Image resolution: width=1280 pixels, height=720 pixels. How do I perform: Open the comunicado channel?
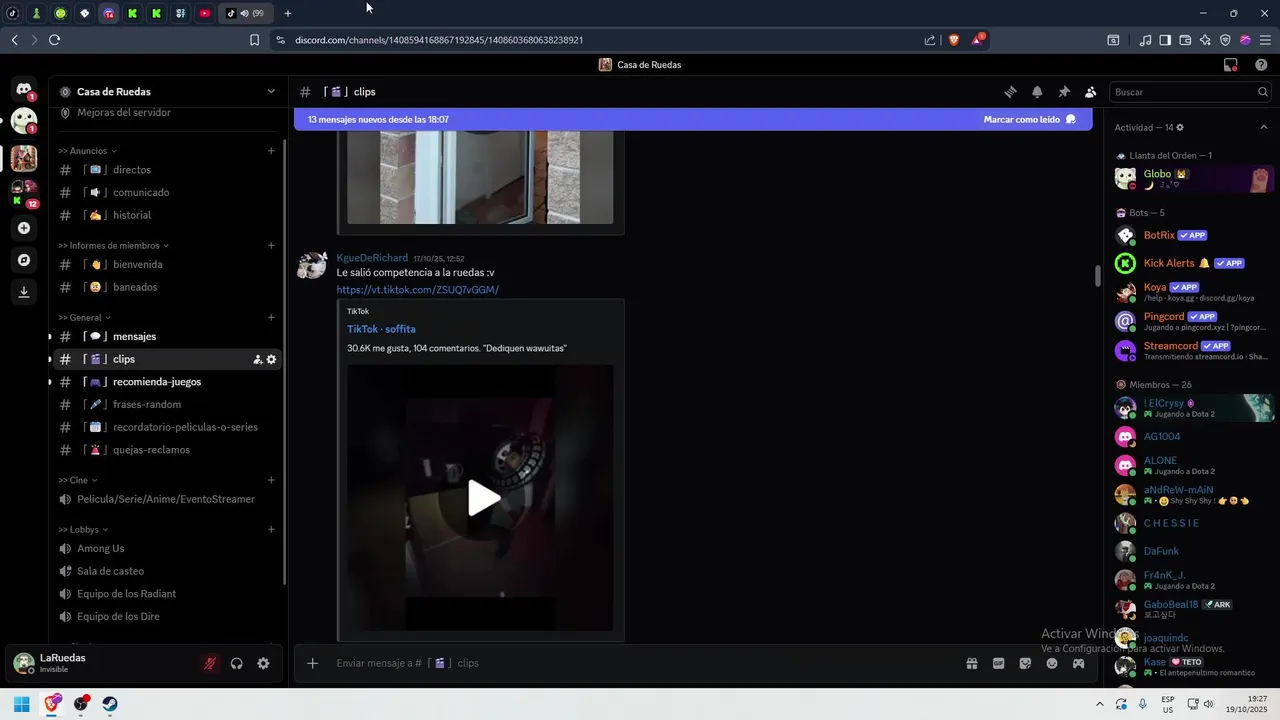pos(166,192)
